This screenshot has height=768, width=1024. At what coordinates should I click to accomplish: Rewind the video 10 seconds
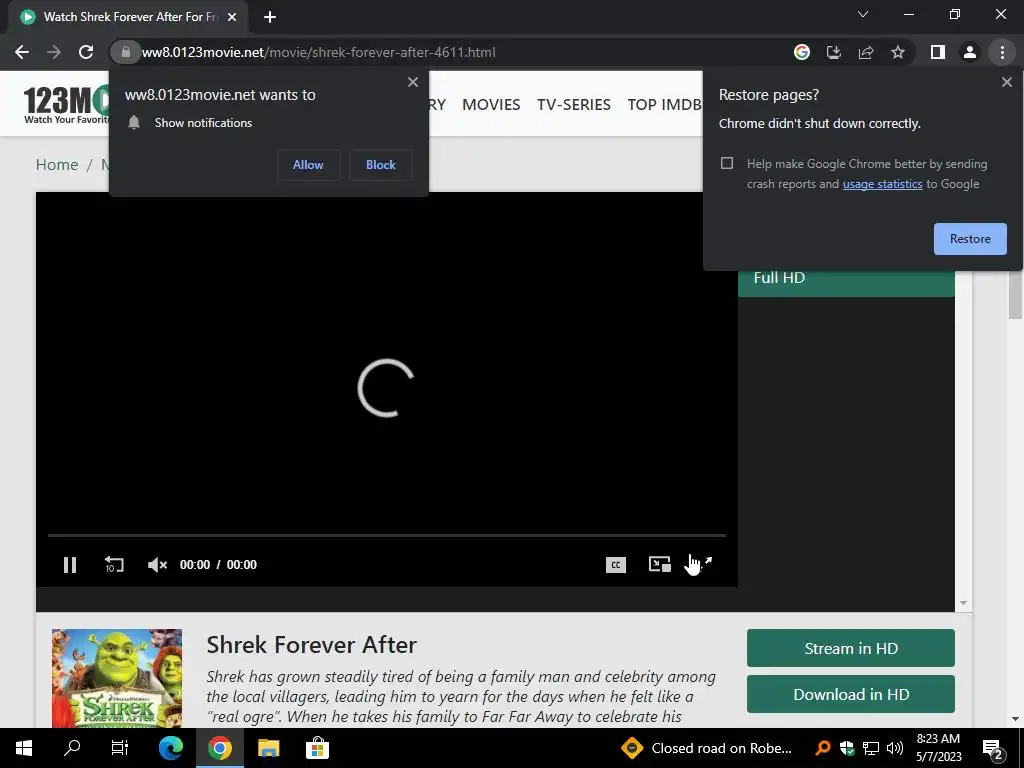tap(114, 564)
